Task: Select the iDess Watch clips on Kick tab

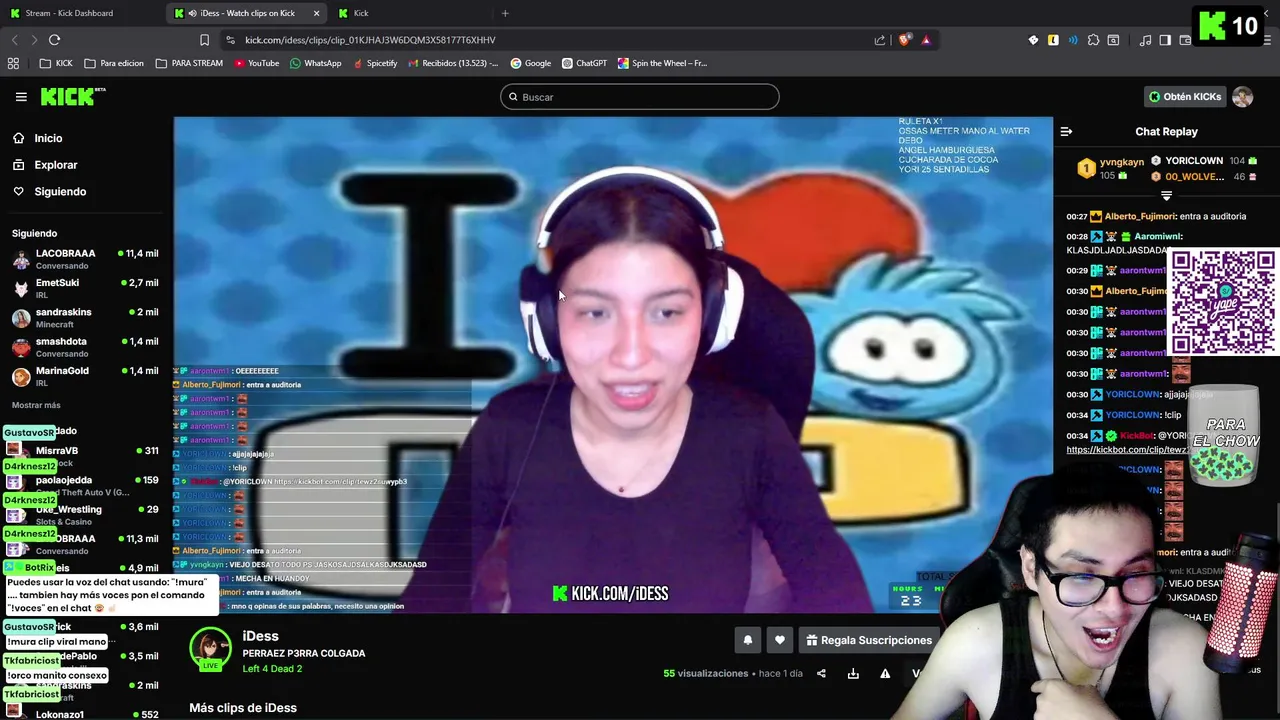Action: tap(247, 13)
